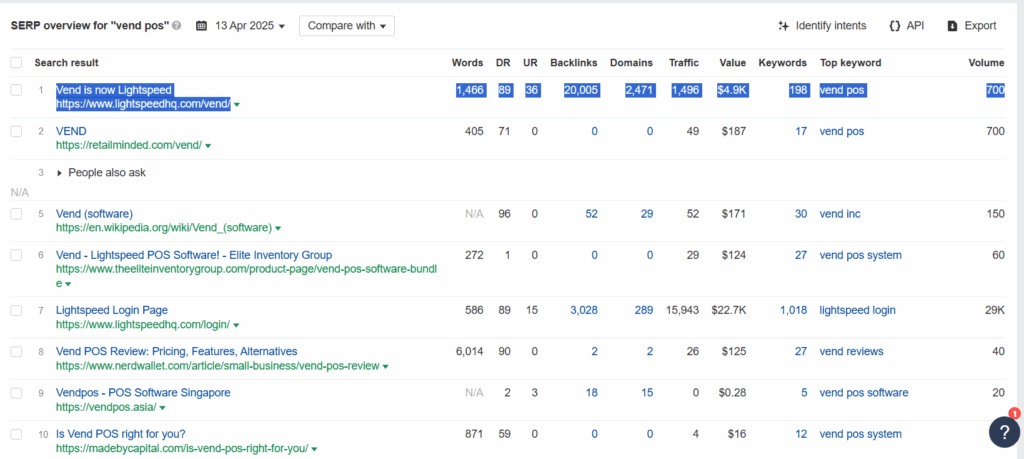Visit the en.wikipedia.org Vend_(software) URL

tap(164, 228)
